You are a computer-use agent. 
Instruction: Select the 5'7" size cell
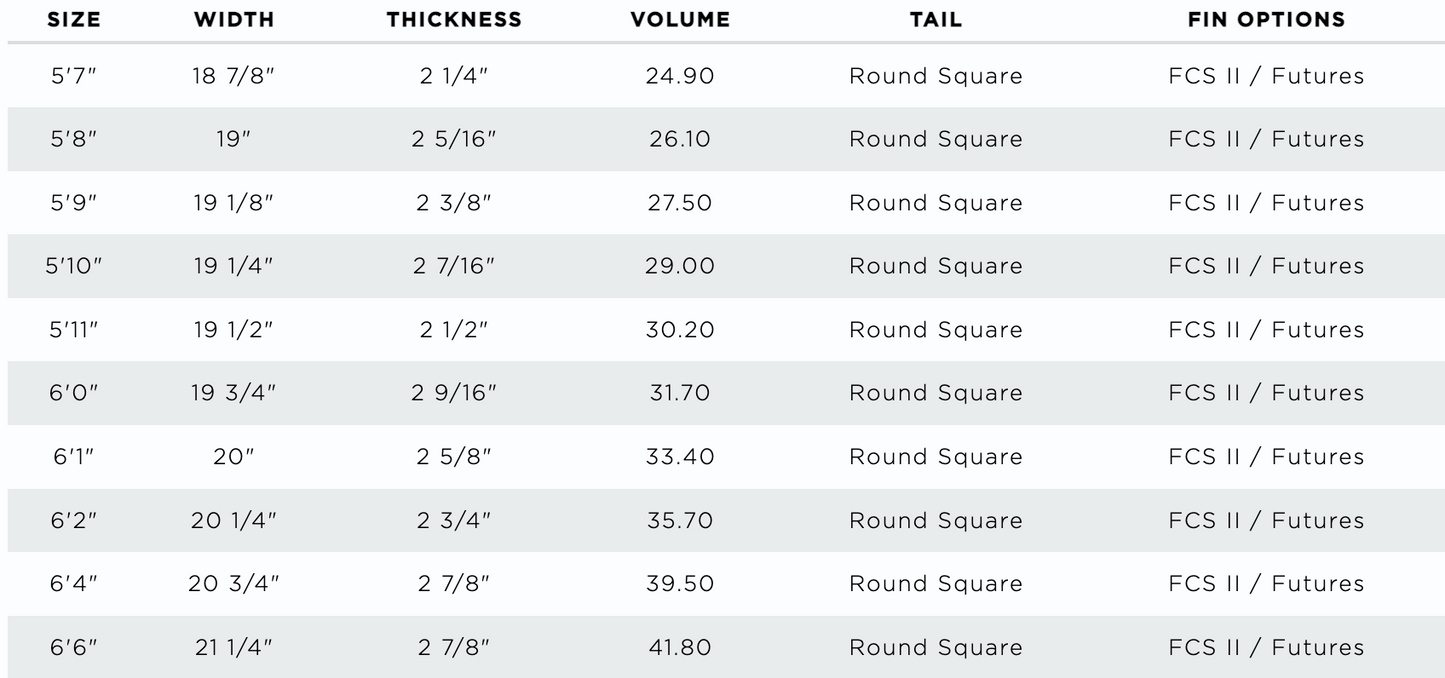click(x=74, y=76)
